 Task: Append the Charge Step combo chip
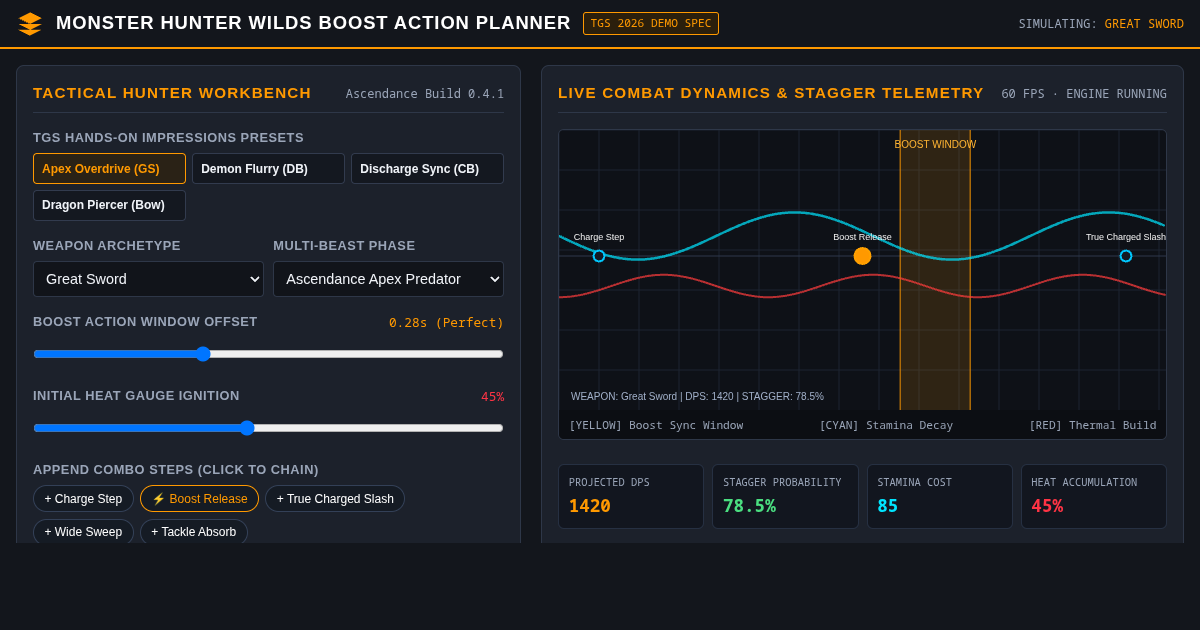coord(83,499)
